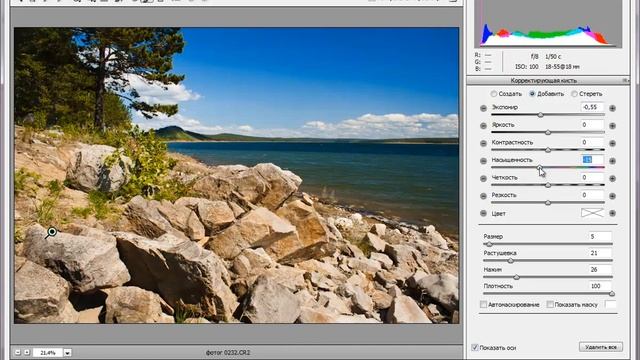Click the Экспонир value field showing -0,55
Screen dimensions: 640x360
592,107
